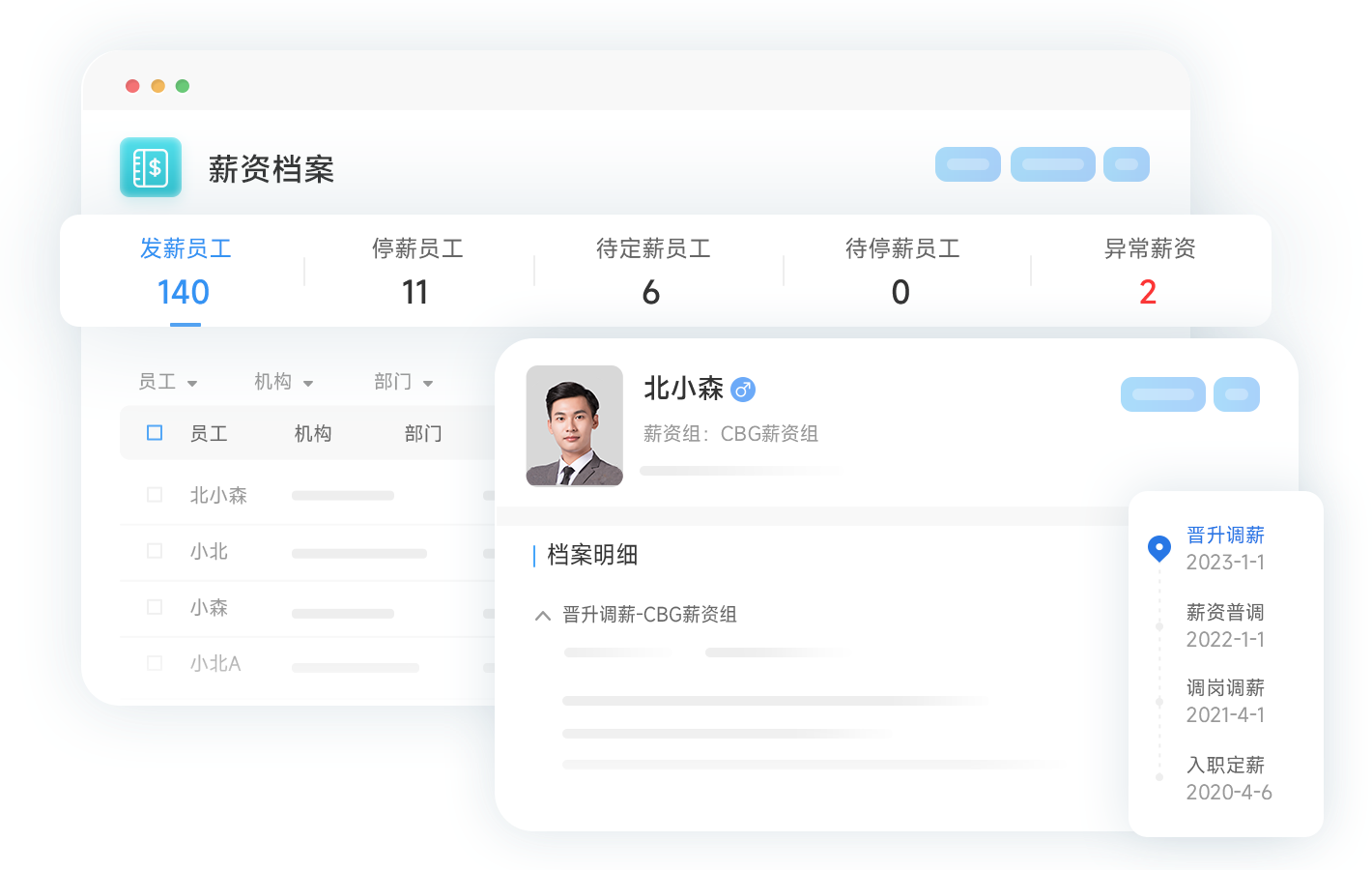Click the profile photo of 北小森
The width and height of the screenshot is (1372, 870).
575,425
